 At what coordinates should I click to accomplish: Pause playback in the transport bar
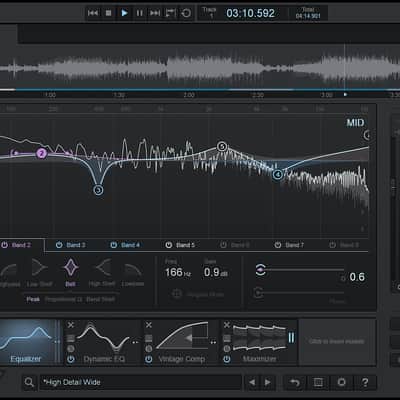[139, 13]
